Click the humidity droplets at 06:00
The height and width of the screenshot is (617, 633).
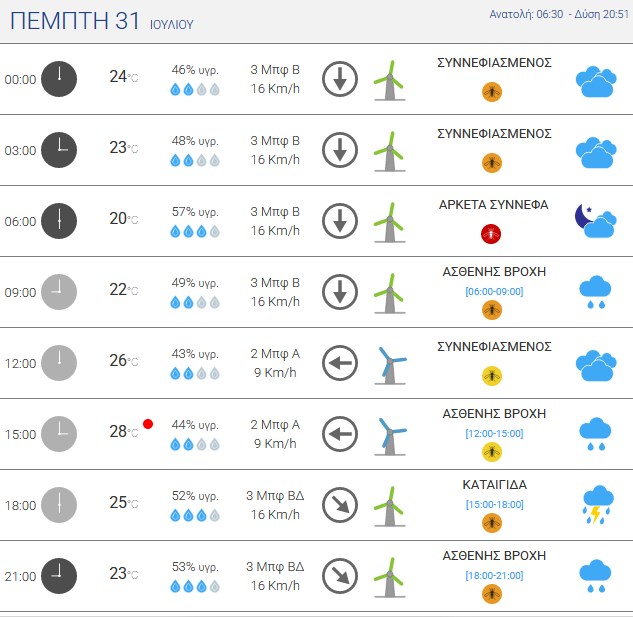(195, 231)
